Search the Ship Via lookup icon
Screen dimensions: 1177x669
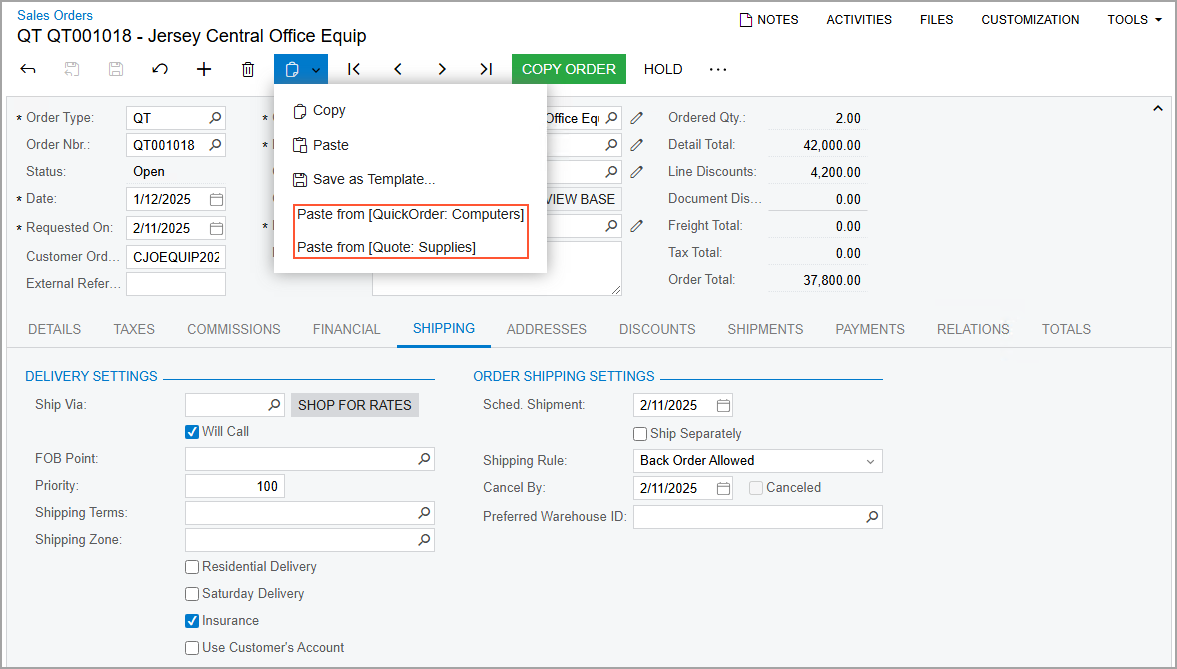click(x=274, y=405)
